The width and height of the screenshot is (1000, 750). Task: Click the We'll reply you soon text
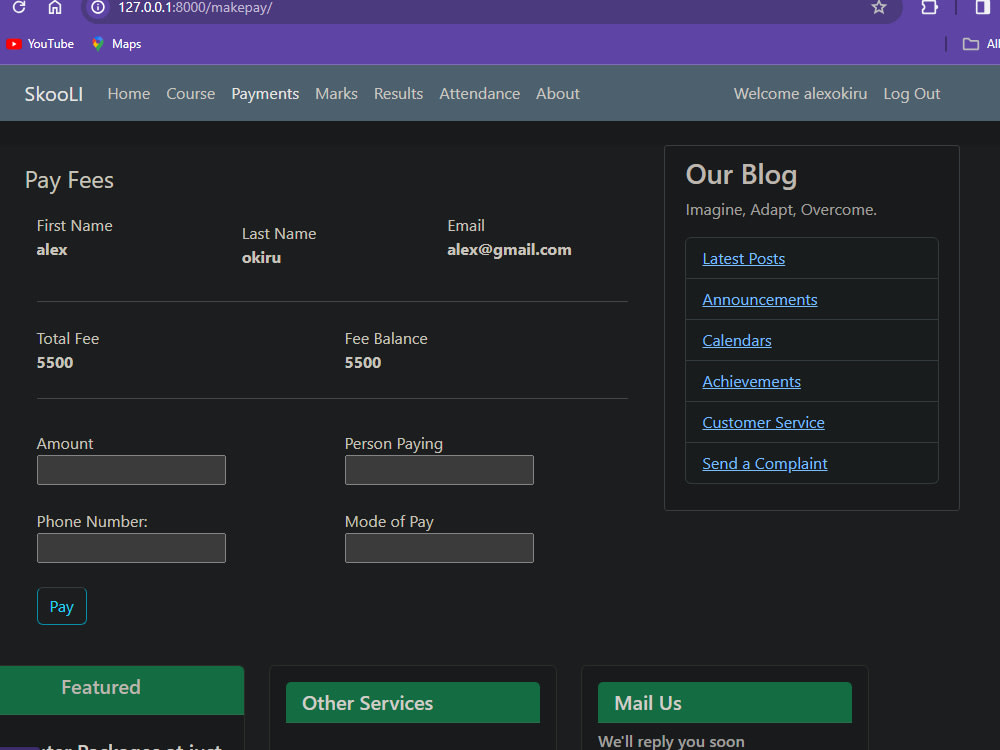(671, 741)
